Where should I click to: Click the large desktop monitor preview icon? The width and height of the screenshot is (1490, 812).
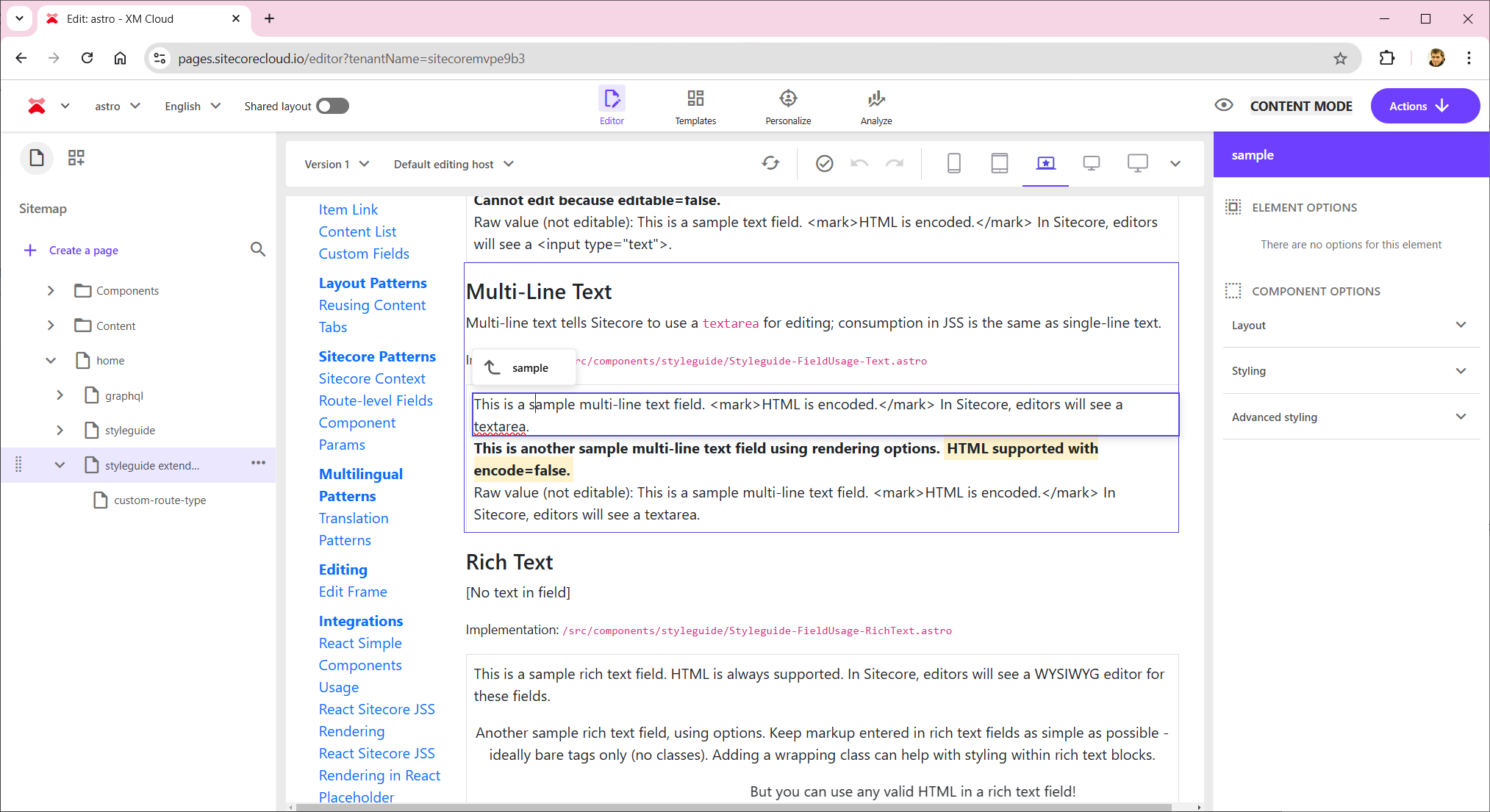[x=1137, y=163]
